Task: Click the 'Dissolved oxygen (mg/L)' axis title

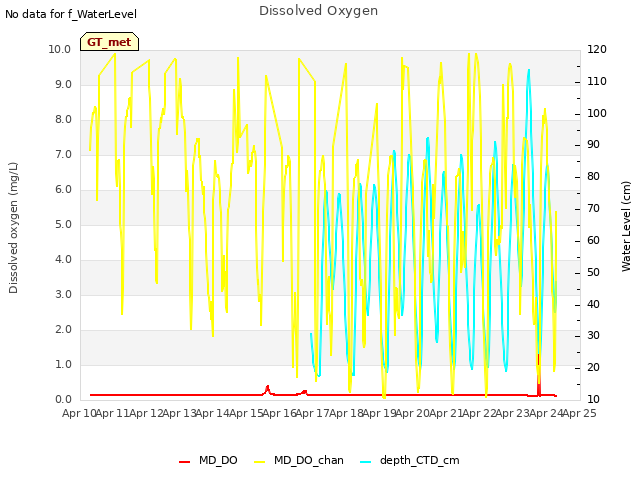Action: point(13,228)
